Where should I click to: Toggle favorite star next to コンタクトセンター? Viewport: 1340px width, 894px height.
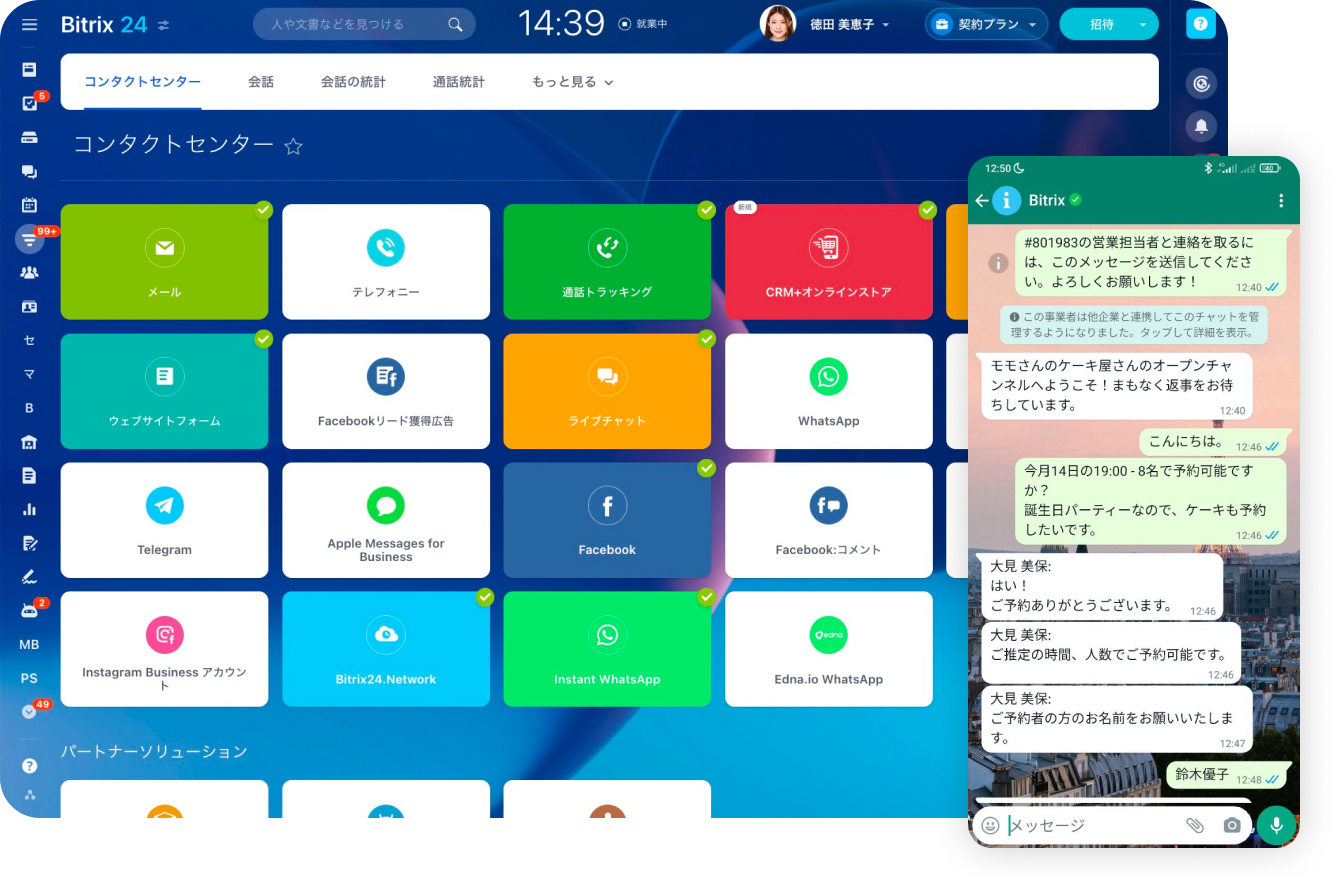pos(293,147)
